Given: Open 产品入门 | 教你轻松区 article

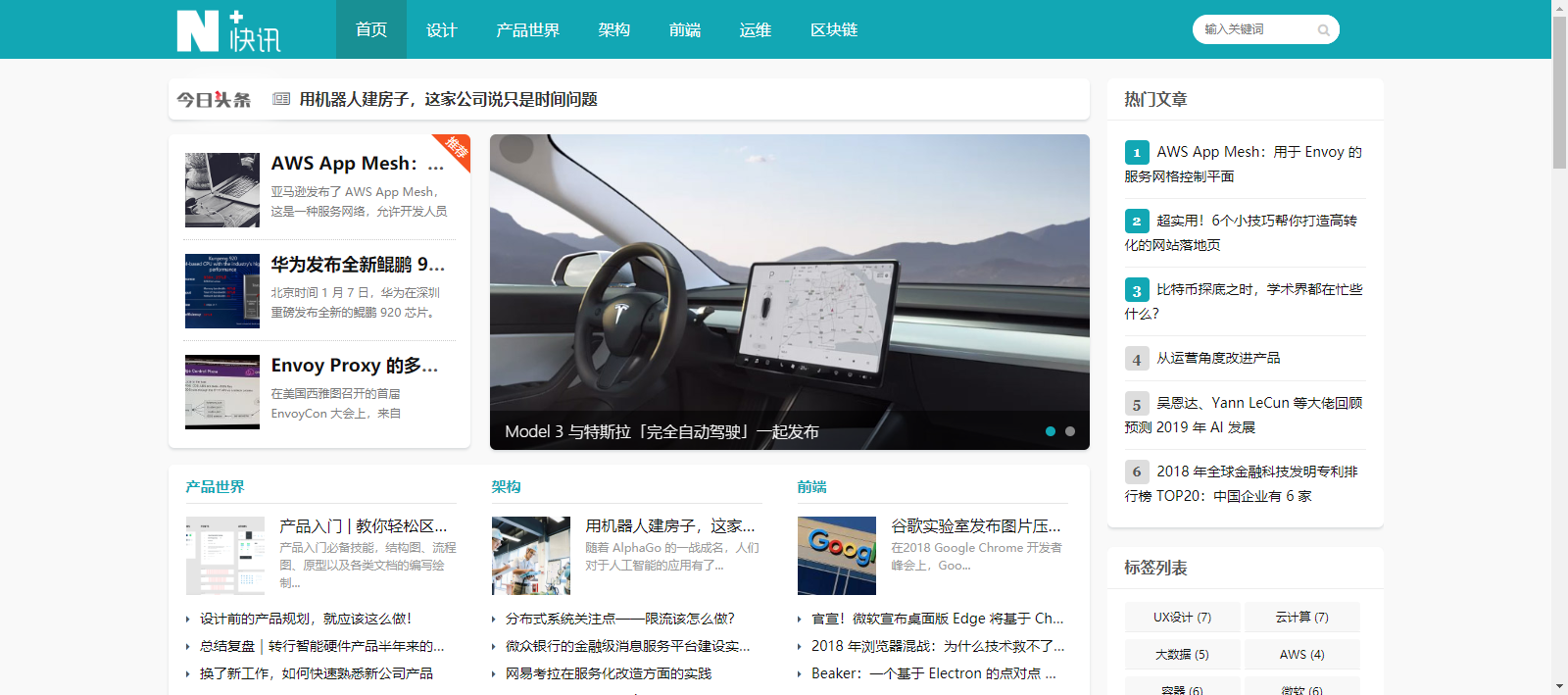Looking at the screenshot, I should 364,526.
